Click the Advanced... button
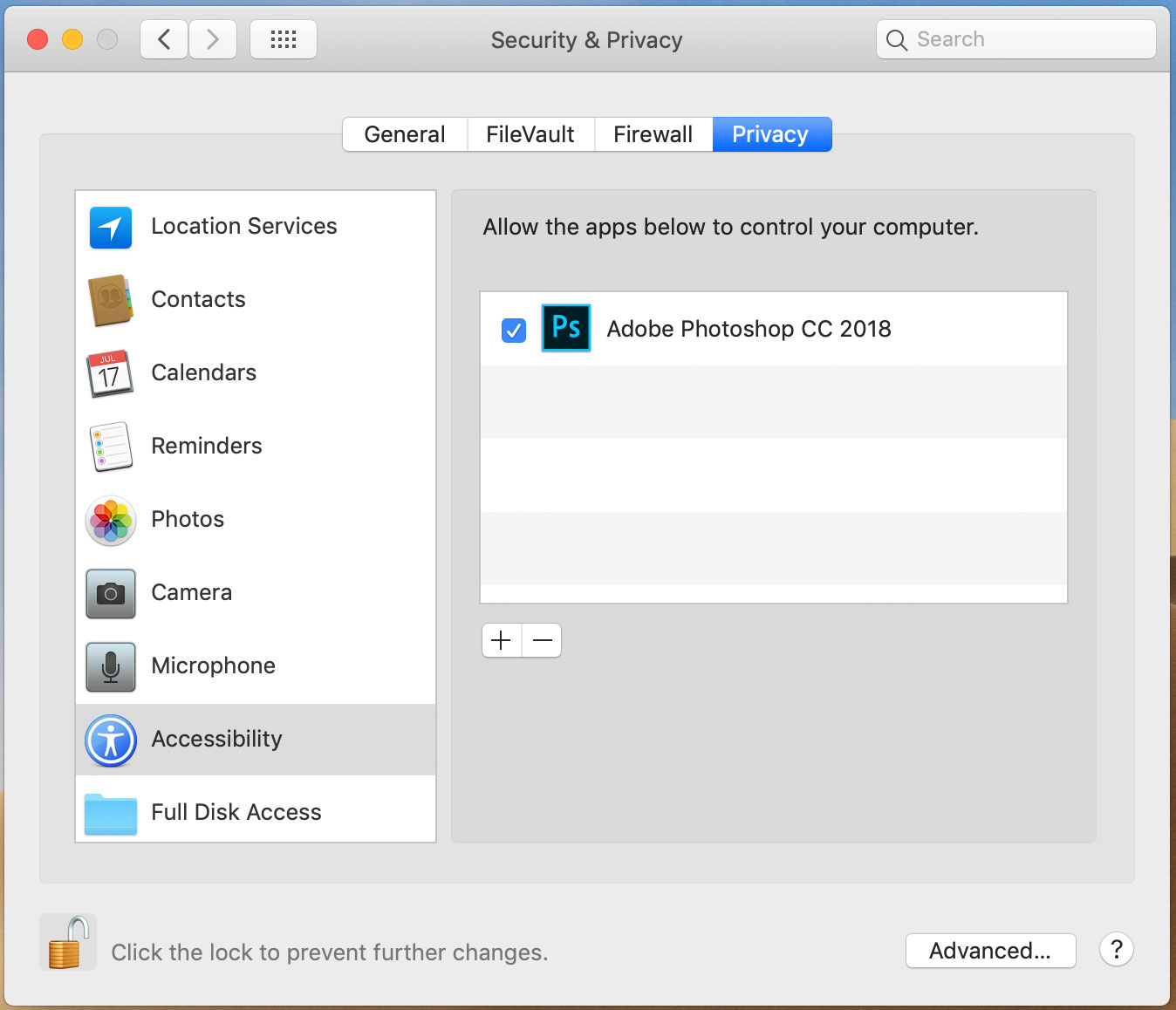 pos(990,951)
